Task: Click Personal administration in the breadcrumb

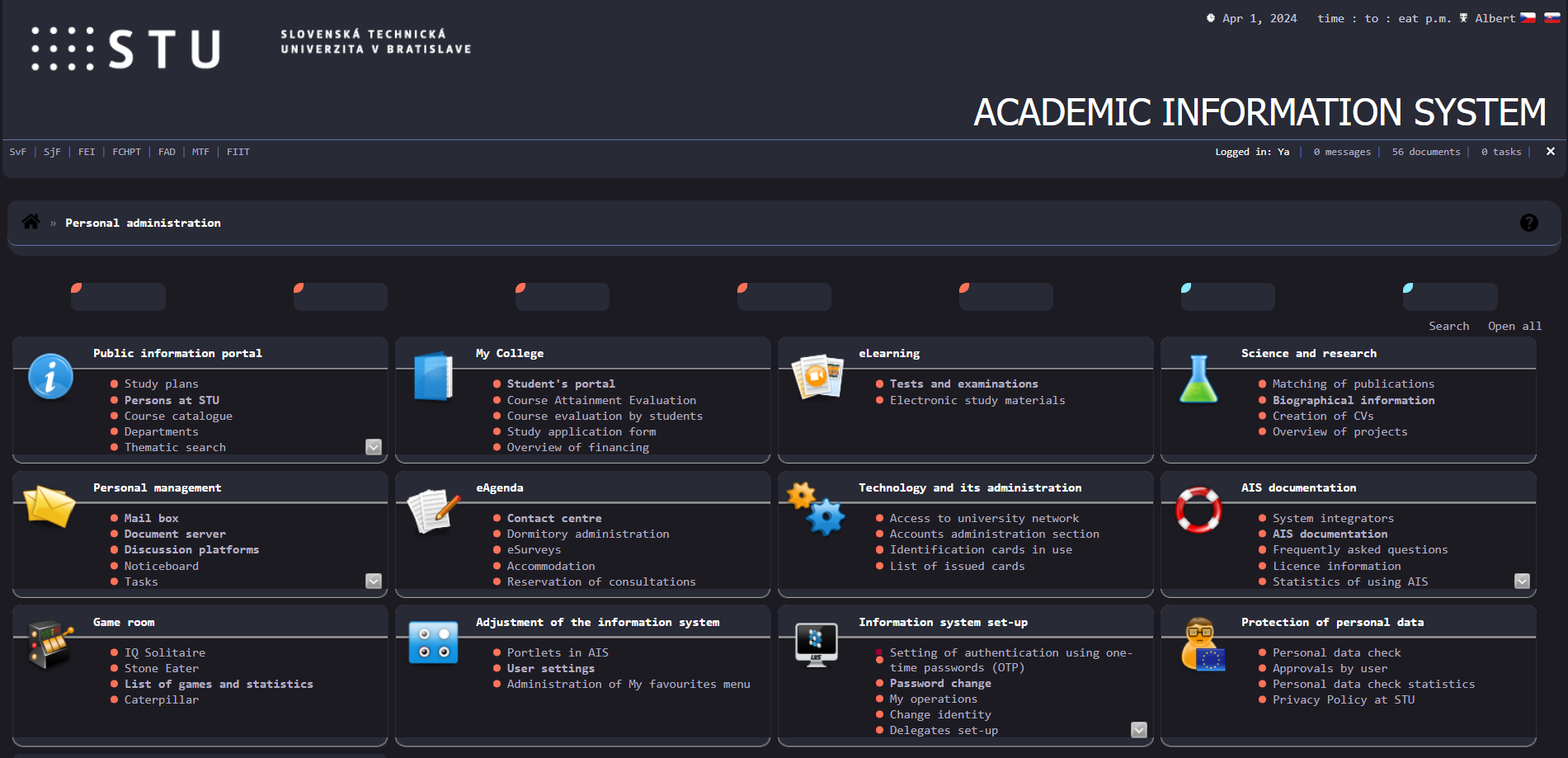Action: (x=143, y=223)
